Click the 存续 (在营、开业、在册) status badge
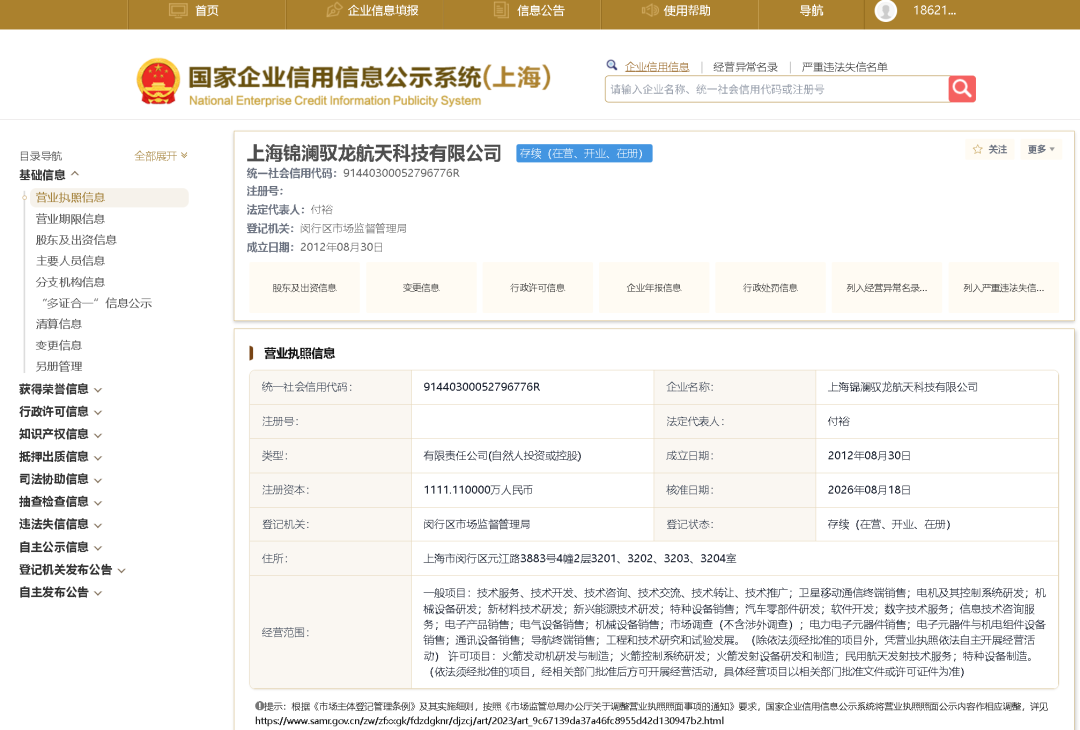1080x730 pixels. tap(584, 154)
